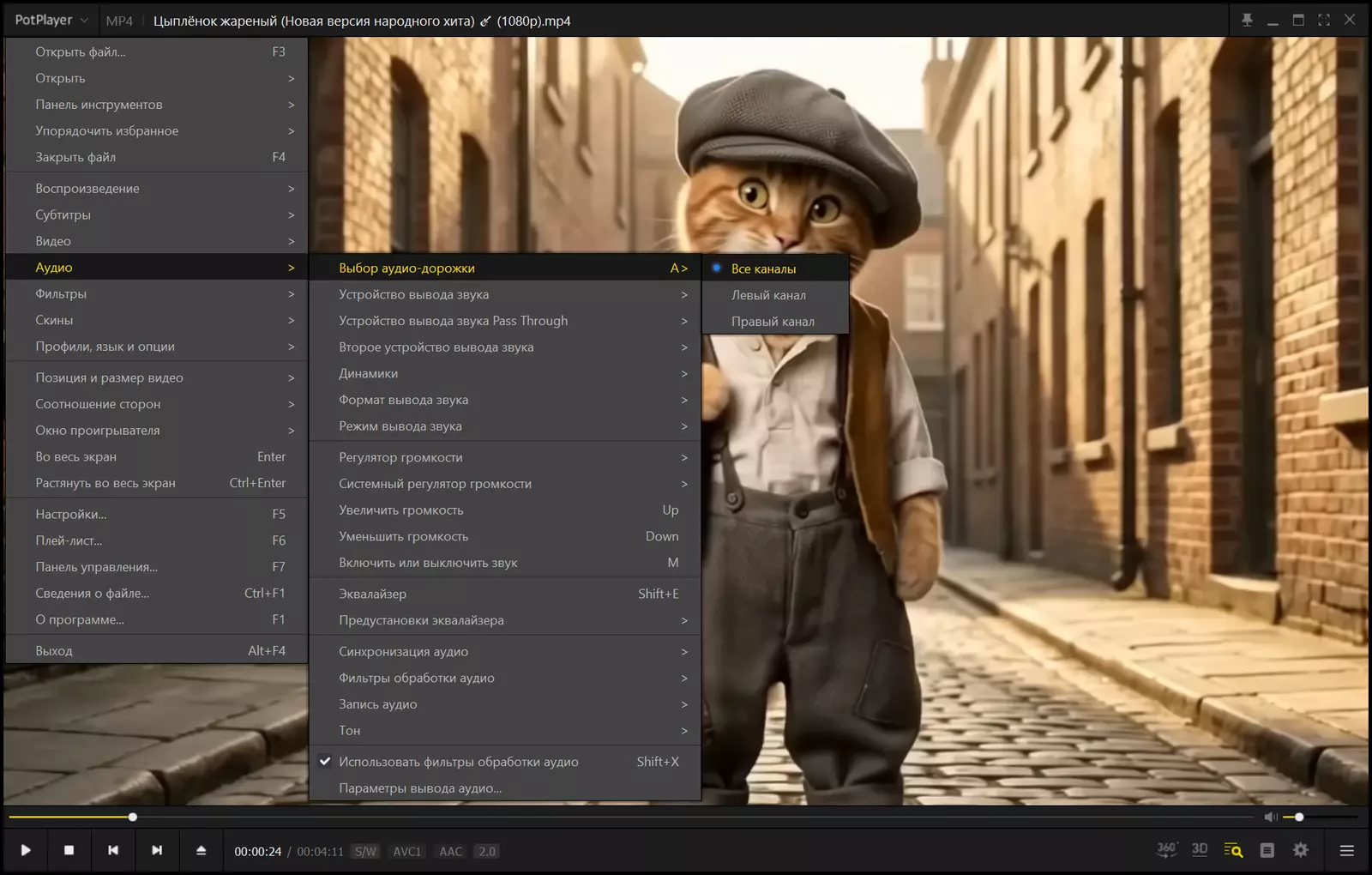
Task: Select 'Закрыть файл' menu entry
Action: (157, 157)
